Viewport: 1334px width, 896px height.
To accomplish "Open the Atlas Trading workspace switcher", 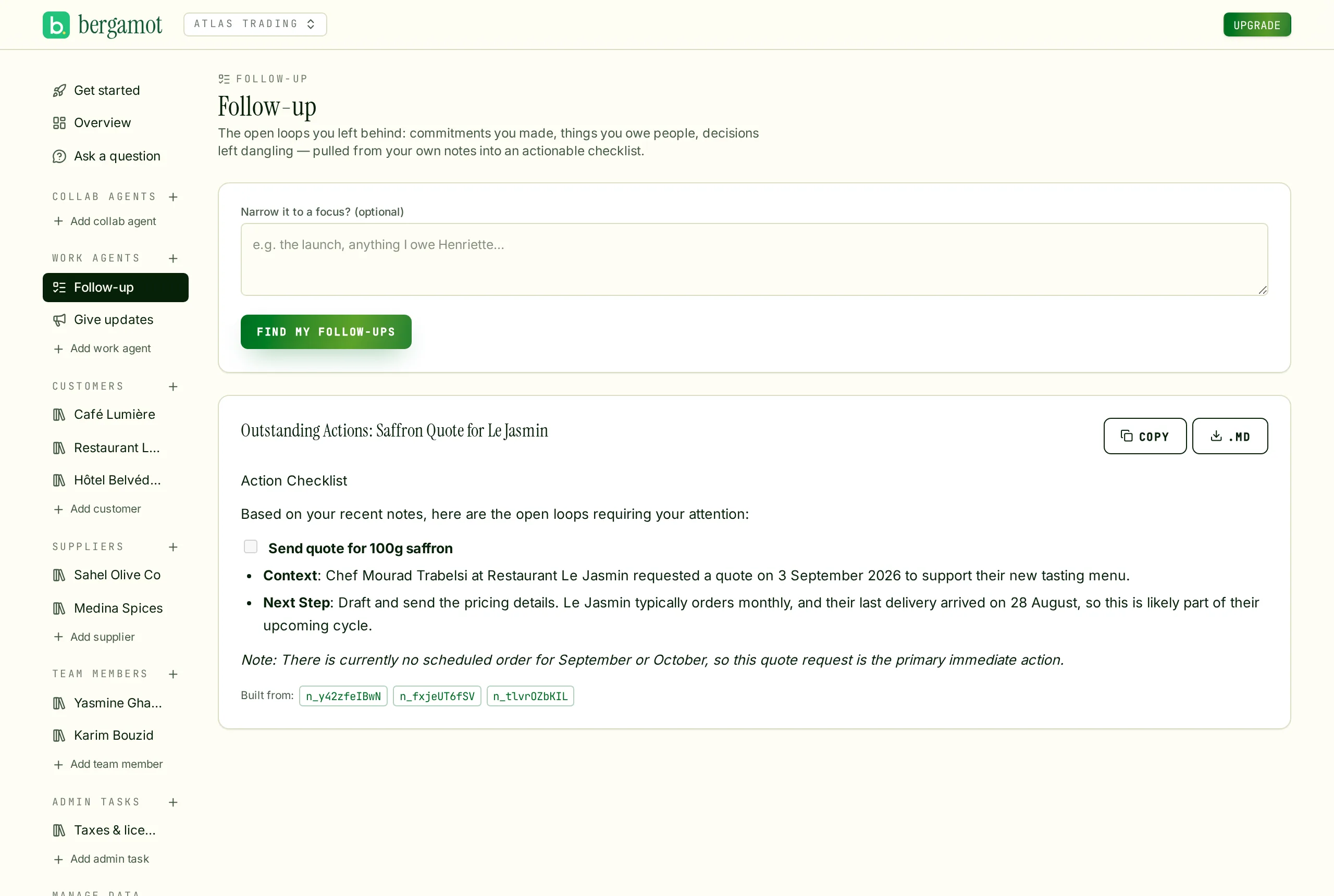I will pos(255,24).
